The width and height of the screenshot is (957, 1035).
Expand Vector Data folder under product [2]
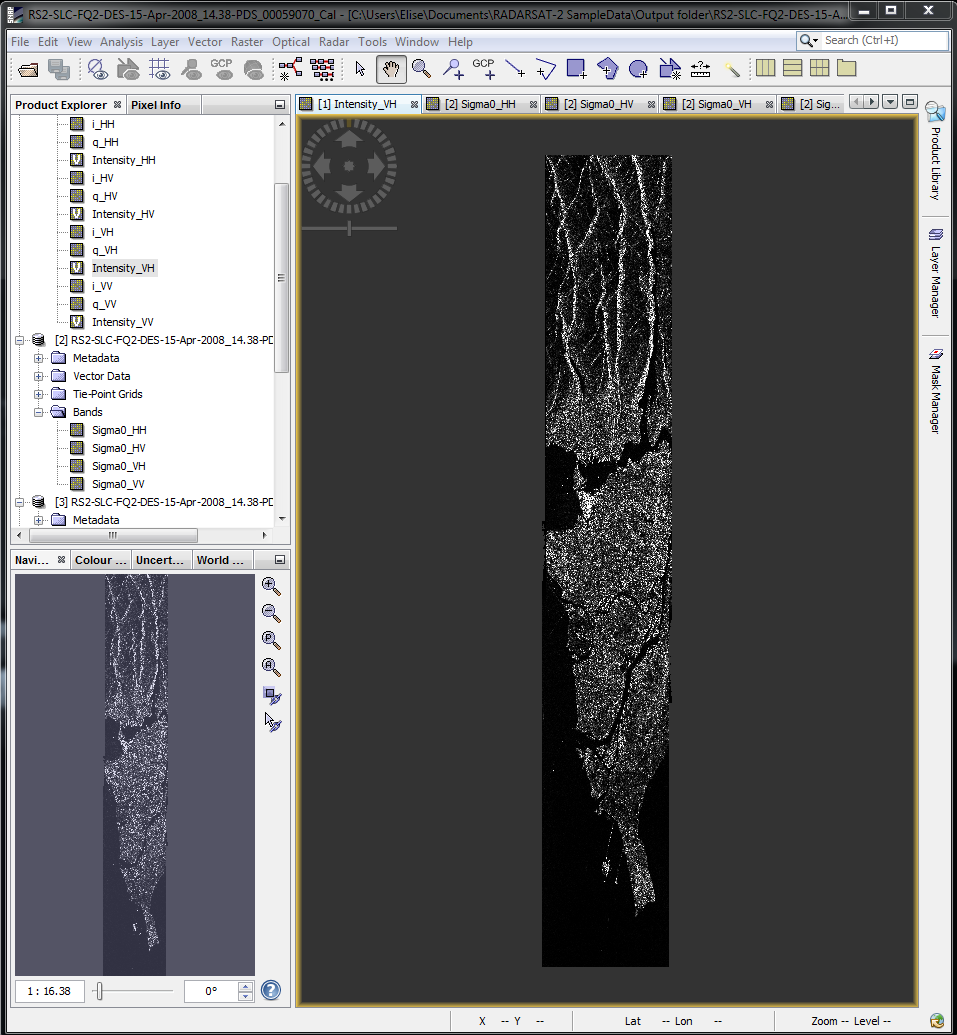click(x=38, y=376)
